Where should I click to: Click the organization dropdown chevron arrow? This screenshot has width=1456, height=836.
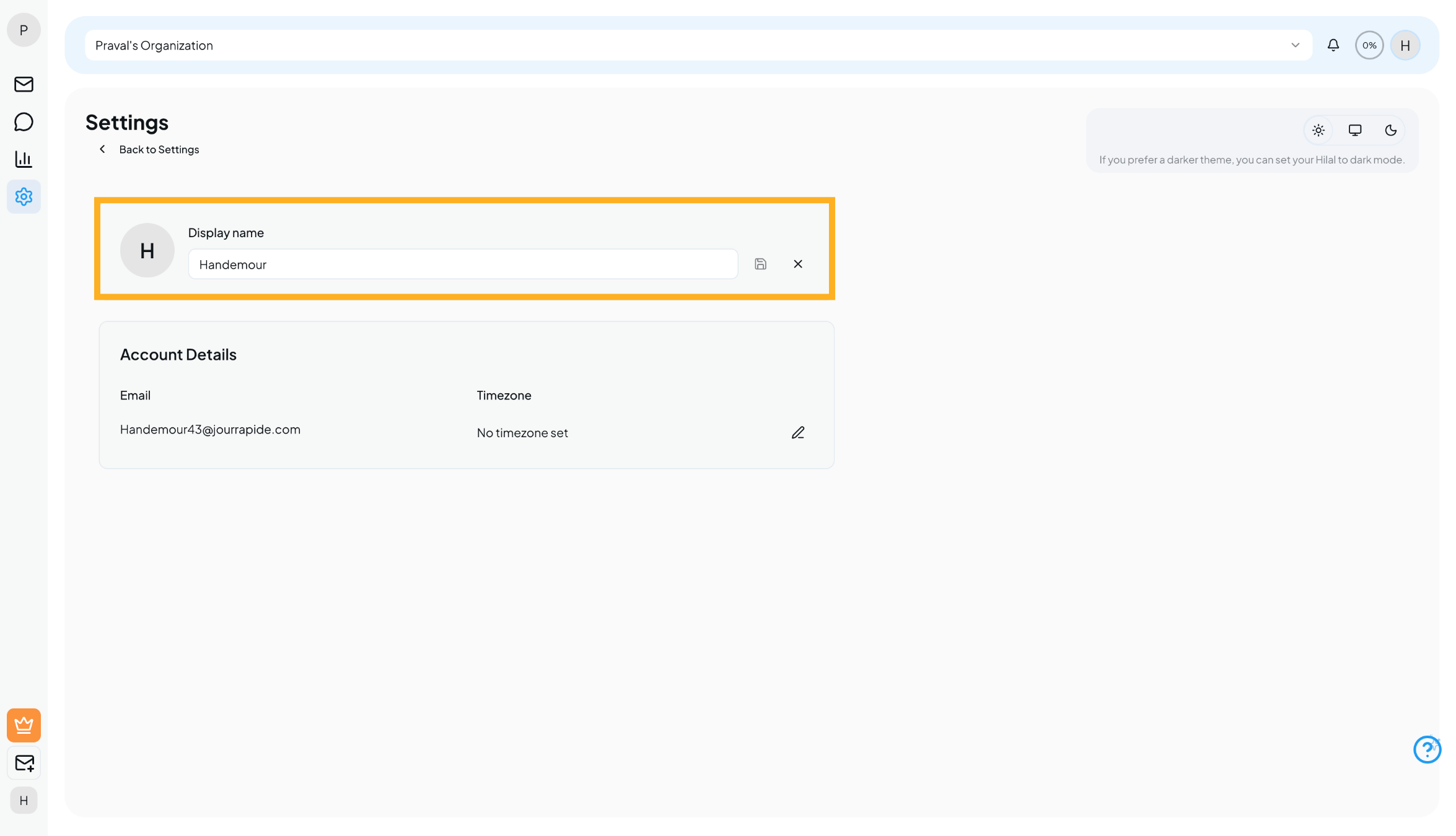point(1295,45)
